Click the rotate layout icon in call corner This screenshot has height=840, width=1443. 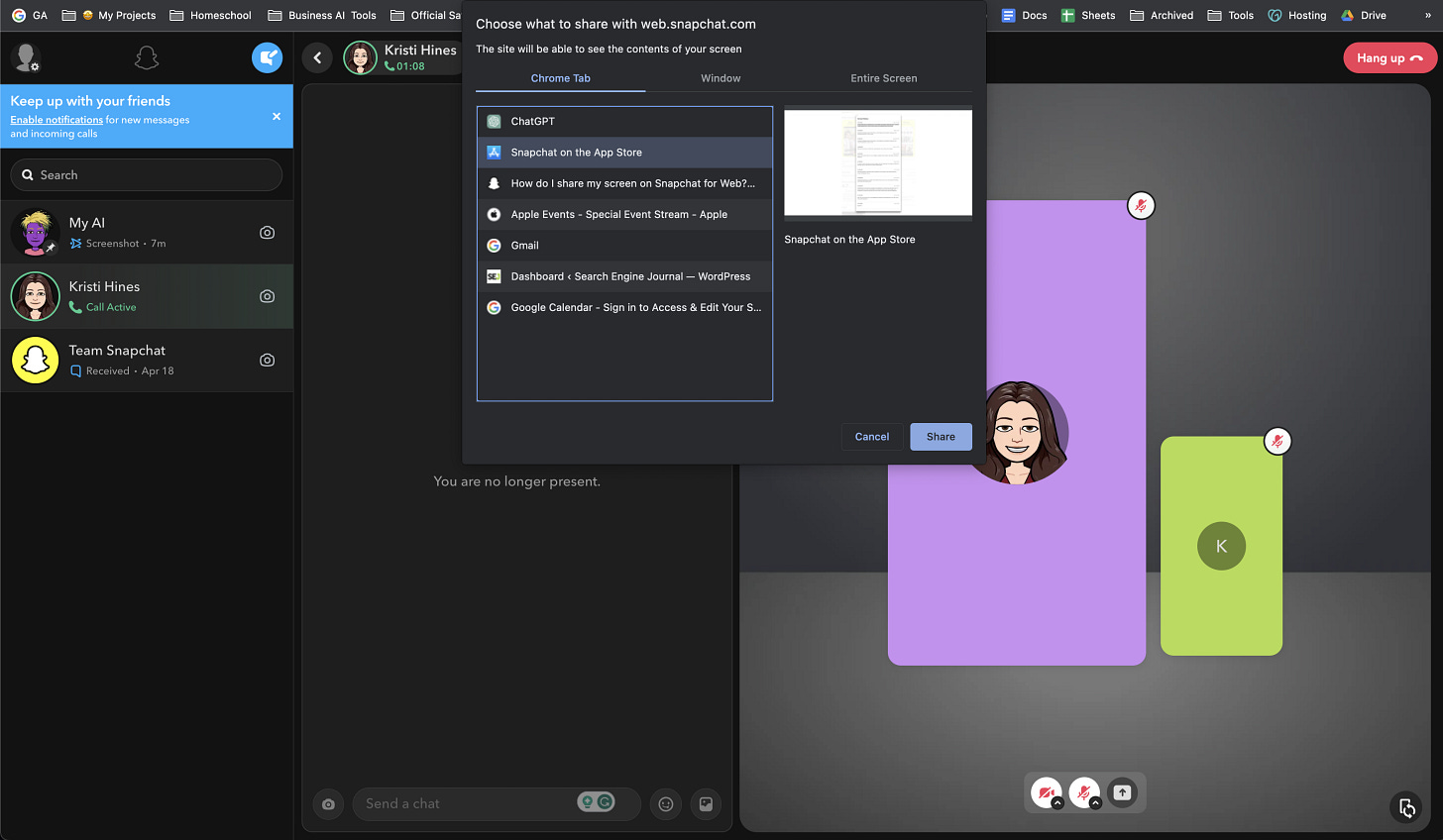coord(1406,808)
